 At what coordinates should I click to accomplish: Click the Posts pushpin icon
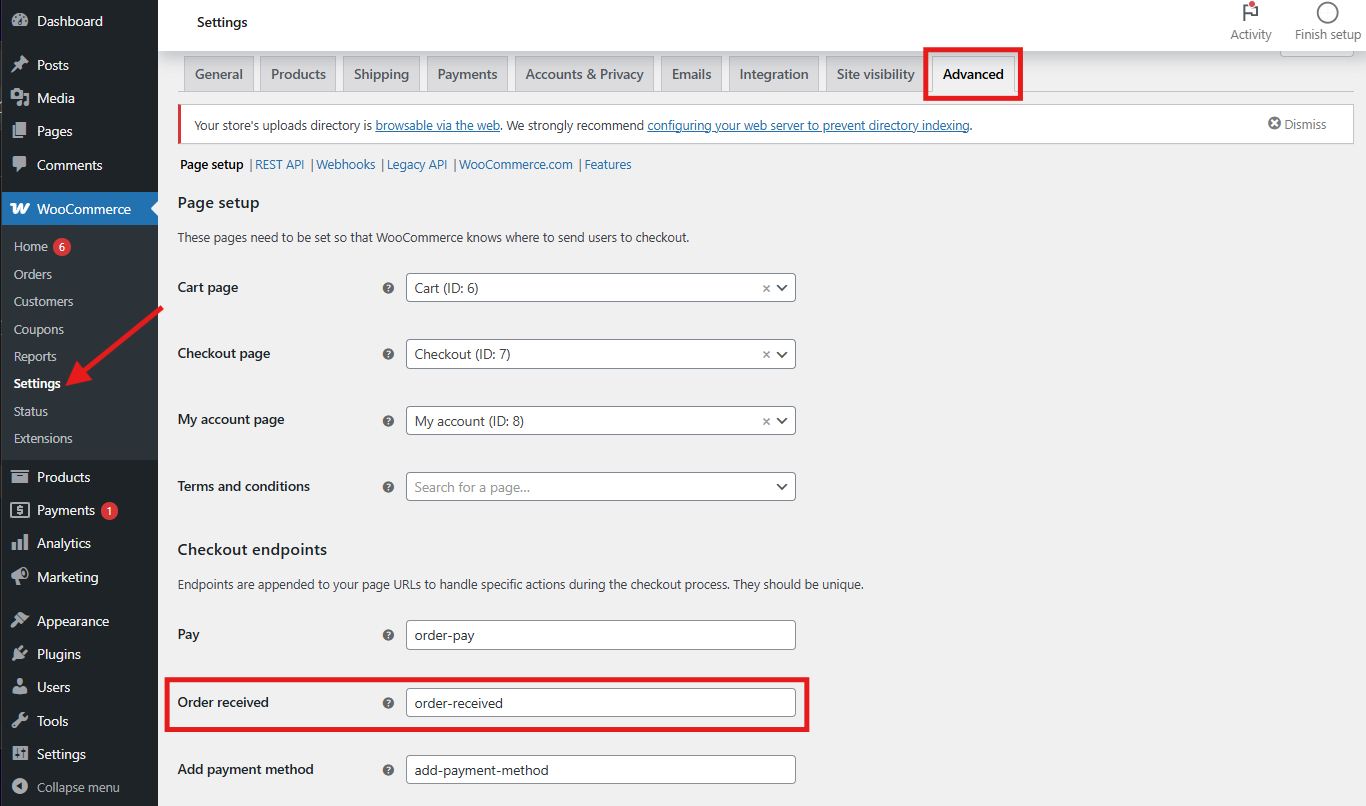pos(19,65)
